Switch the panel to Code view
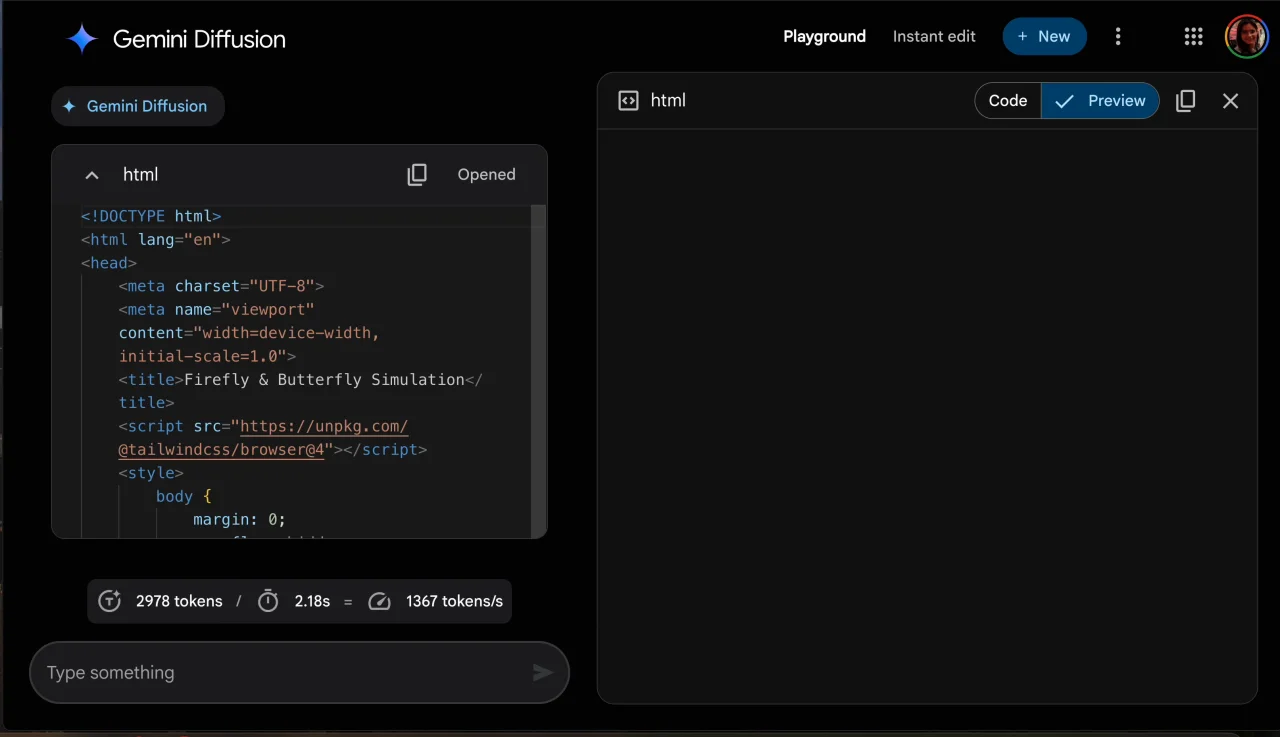Image resolution: width=1280 pixels, height=737 pixels. 1008,101
